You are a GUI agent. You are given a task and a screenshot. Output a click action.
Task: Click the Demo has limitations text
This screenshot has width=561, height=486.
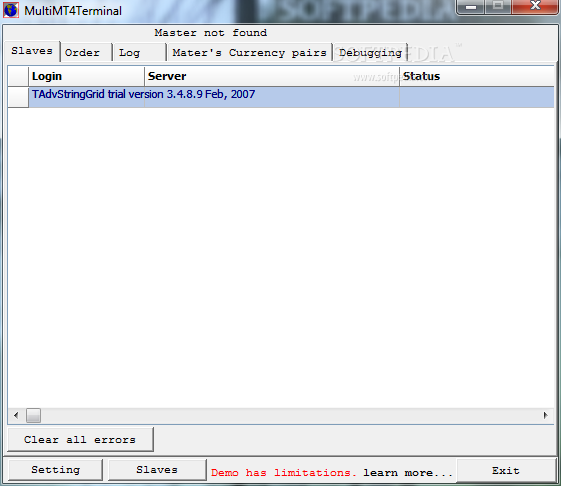click(284, 473)
